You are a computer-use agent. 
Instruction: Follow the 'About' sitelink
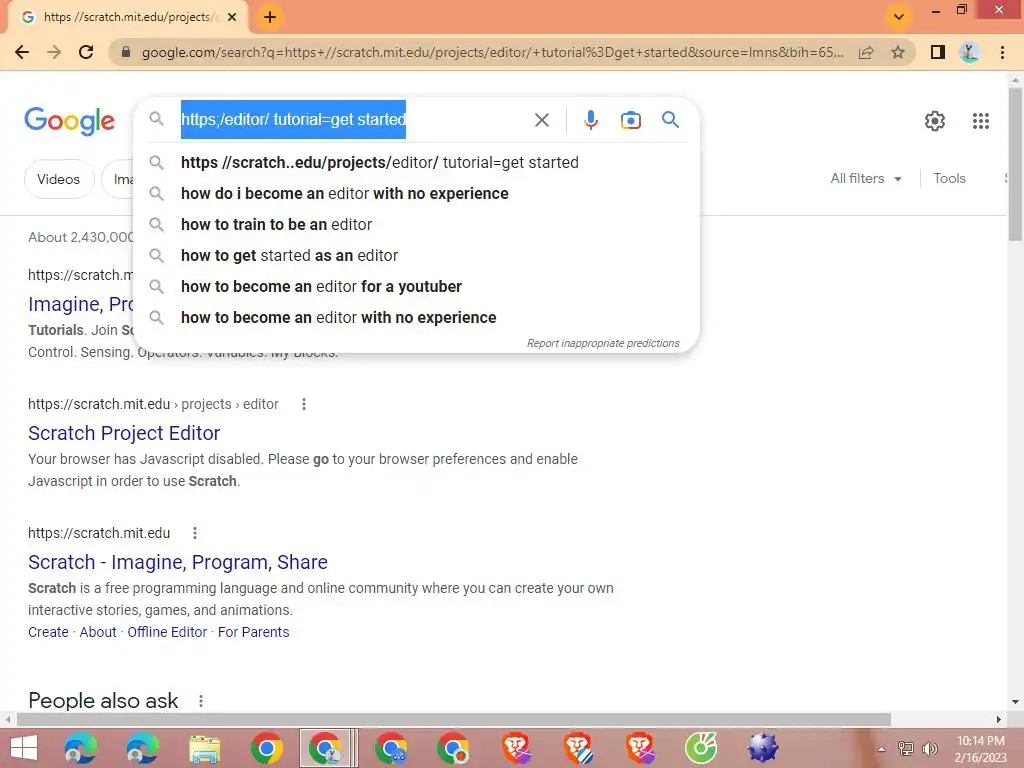click(x=98, y=632)
